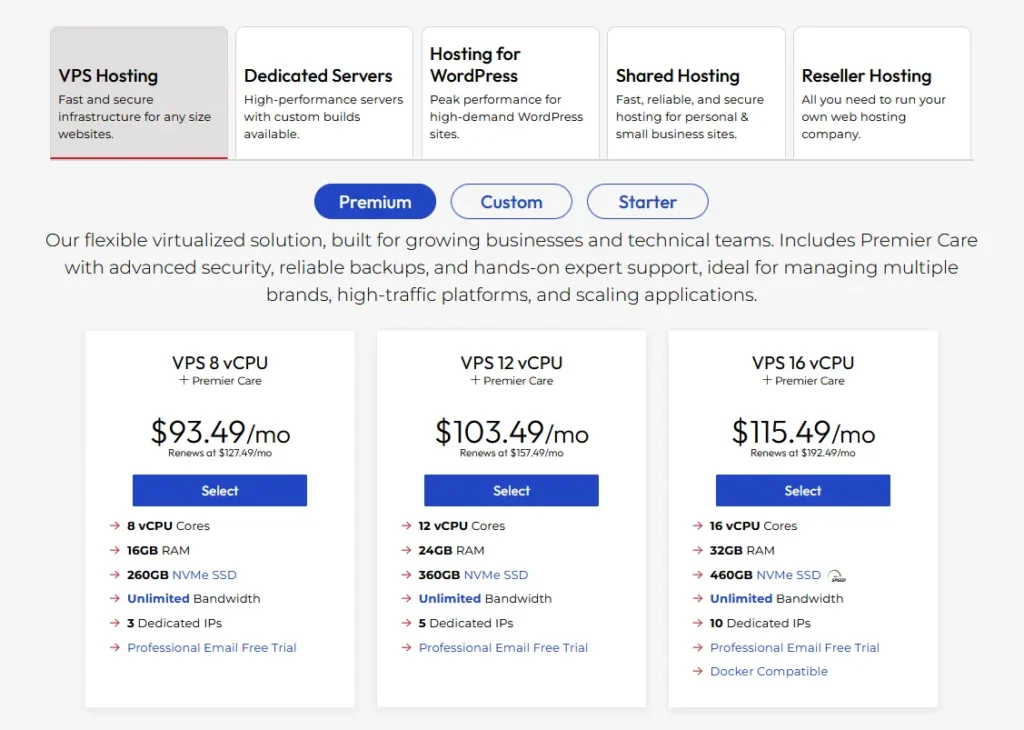Image resolution: width=1024 pixels, height=730 pixels.
Task: Open Professional Email Free Trial link
Action: 211,647
